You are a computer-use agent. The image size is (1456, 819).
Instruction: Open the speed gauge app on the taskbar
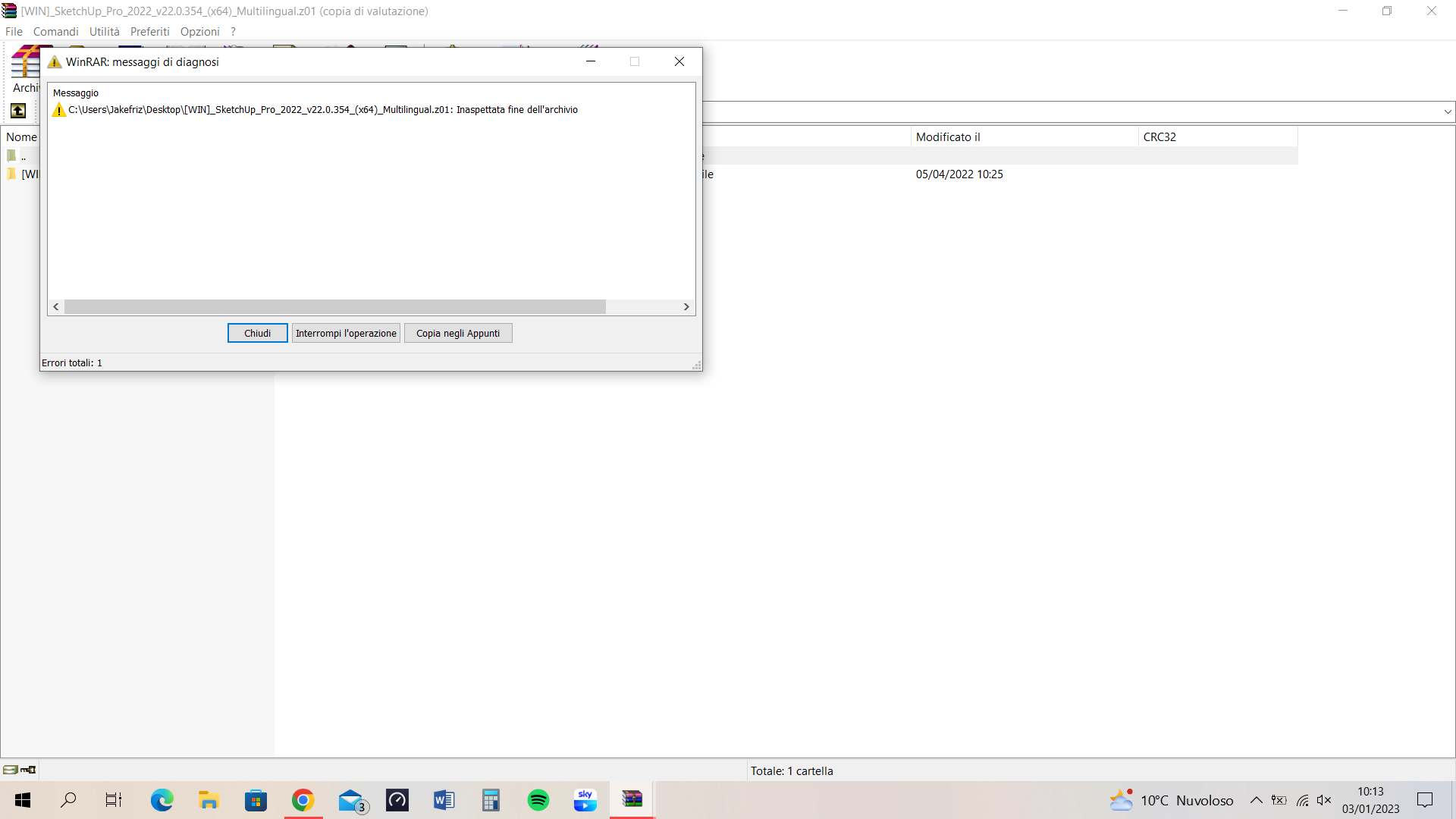coord(397,800)
